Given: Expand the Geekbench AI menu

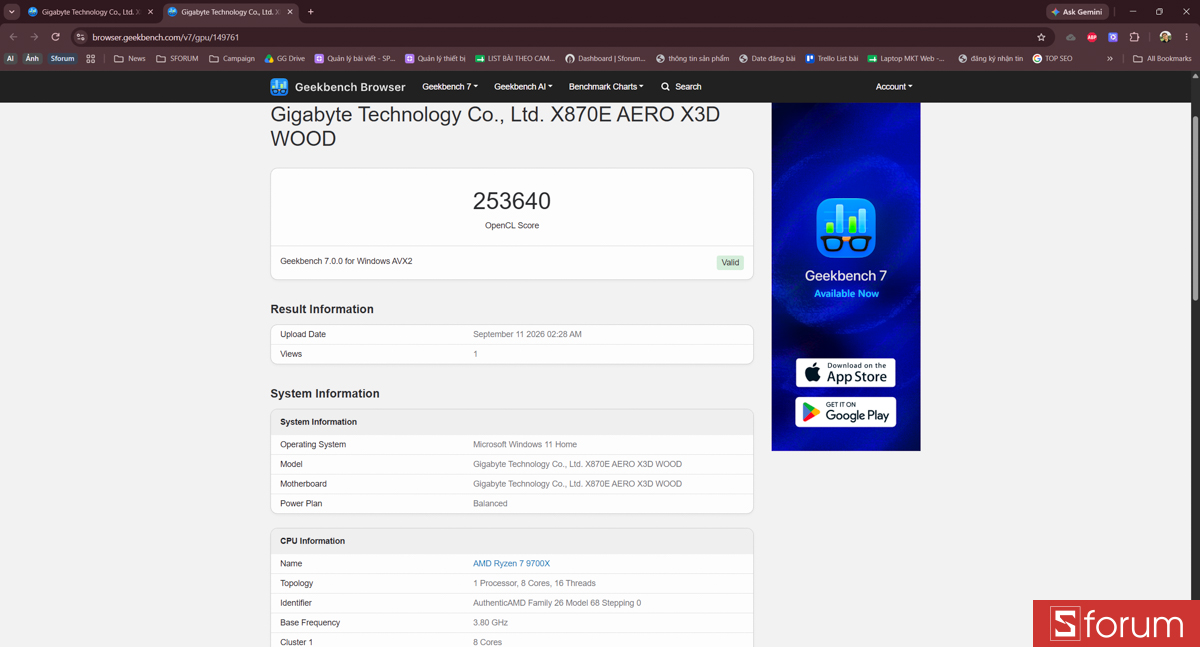Looking at the screenshot, I should coord(523,87).
